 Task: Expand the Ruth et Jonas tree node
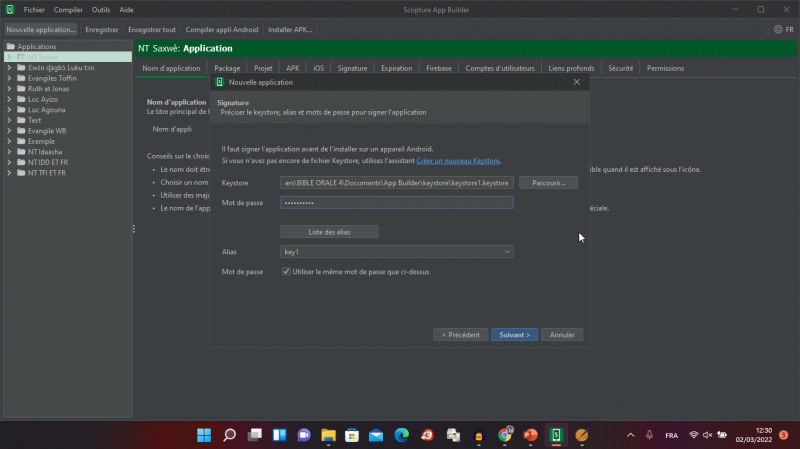coord(9,89)
